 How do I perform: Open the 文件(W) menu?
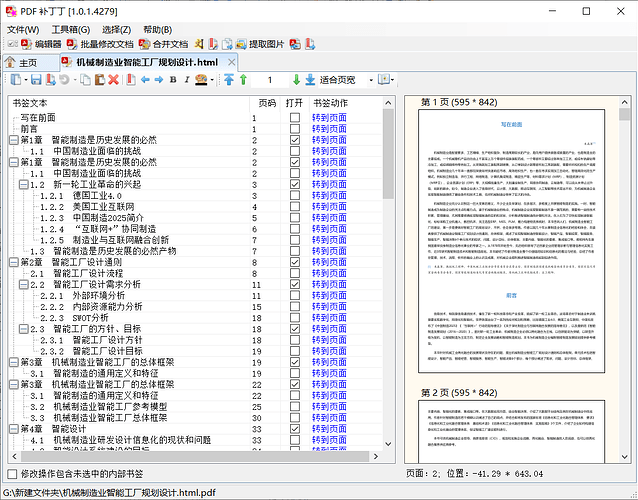point(24,30)
